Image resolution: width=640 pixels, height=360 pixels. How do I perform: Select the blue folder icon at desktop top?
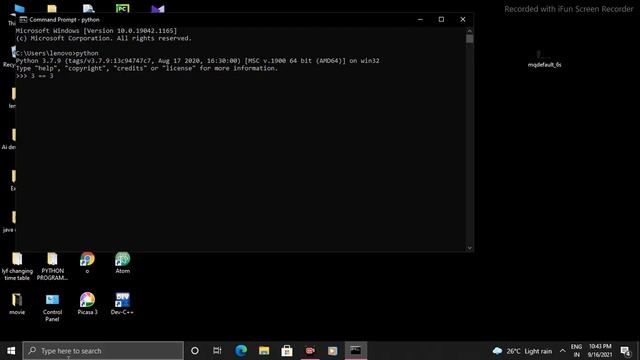tap(19, 8)
